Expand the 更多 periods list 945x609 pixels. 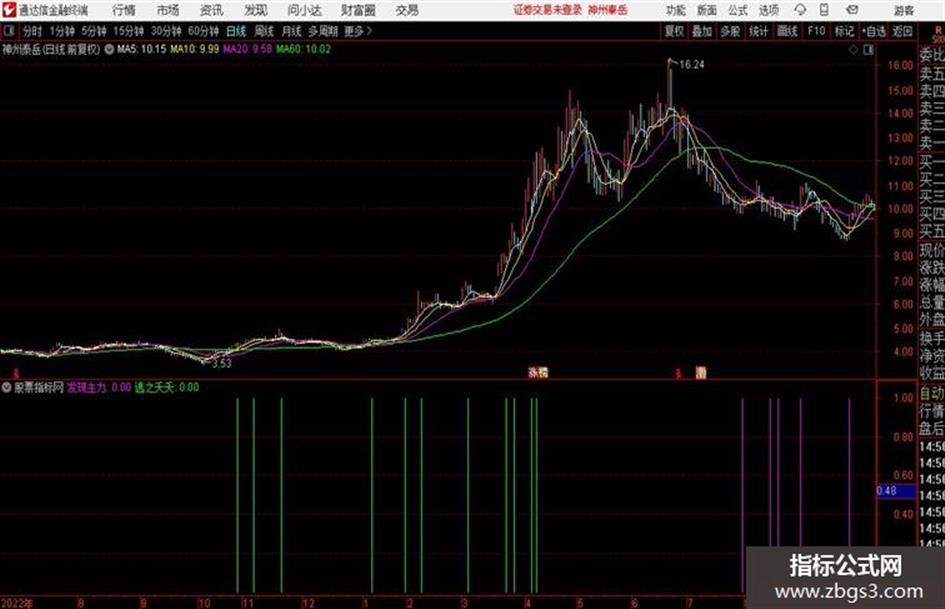coord(358,31)
